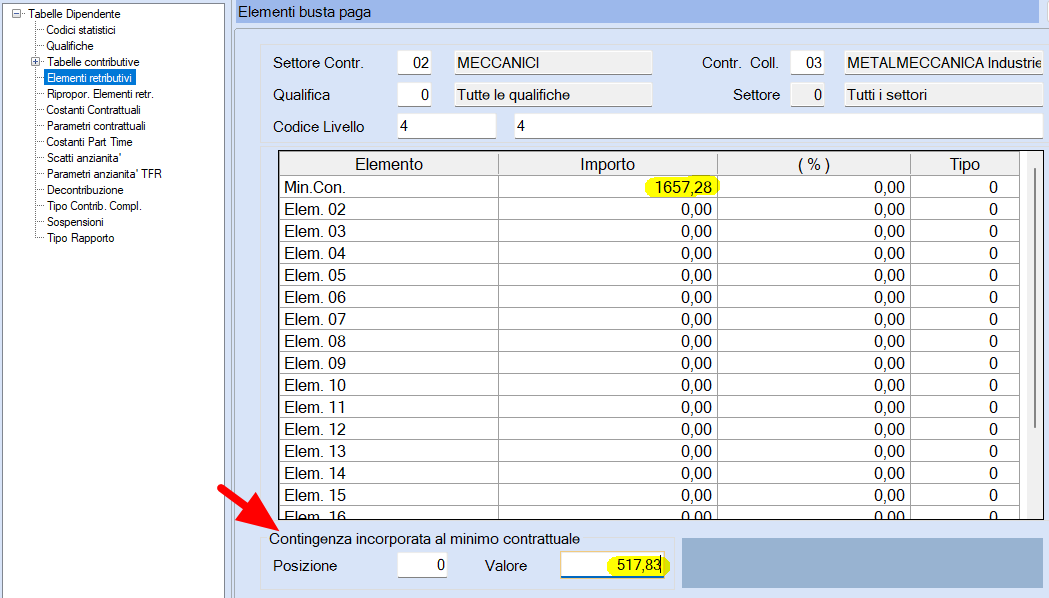Click the Posizione input field

(422, 565)
